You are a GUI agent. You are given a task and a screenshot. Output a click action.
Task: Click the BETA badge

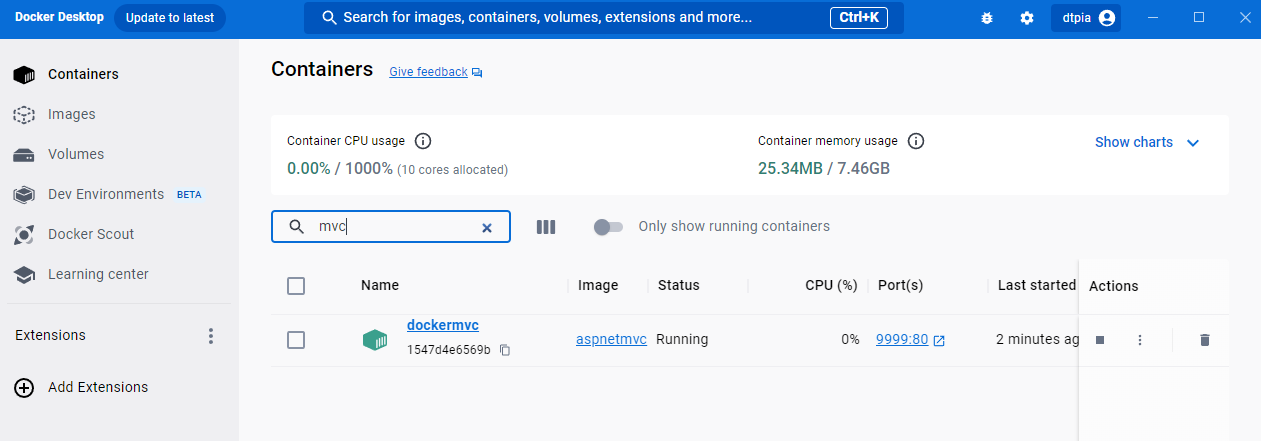point(189,195)
